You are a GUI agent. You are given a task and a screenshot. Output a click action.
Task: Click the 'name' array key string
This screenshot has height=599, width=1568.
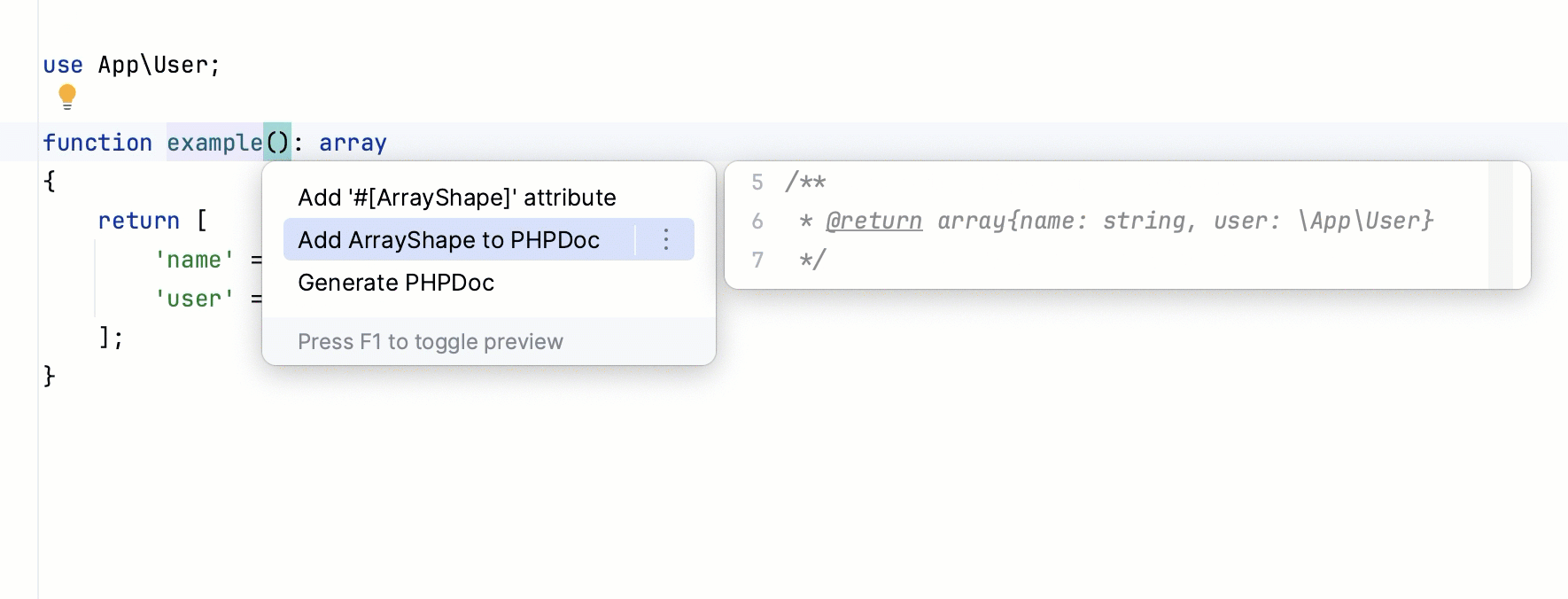193,260
